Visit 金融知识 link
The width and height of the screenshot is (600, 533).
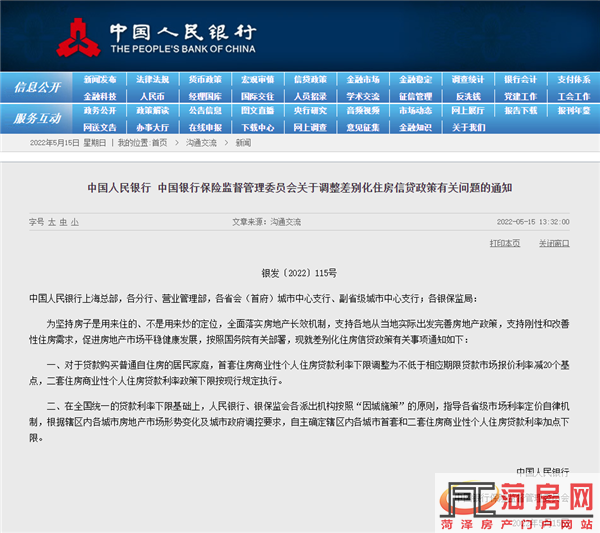tap(416, 127)
